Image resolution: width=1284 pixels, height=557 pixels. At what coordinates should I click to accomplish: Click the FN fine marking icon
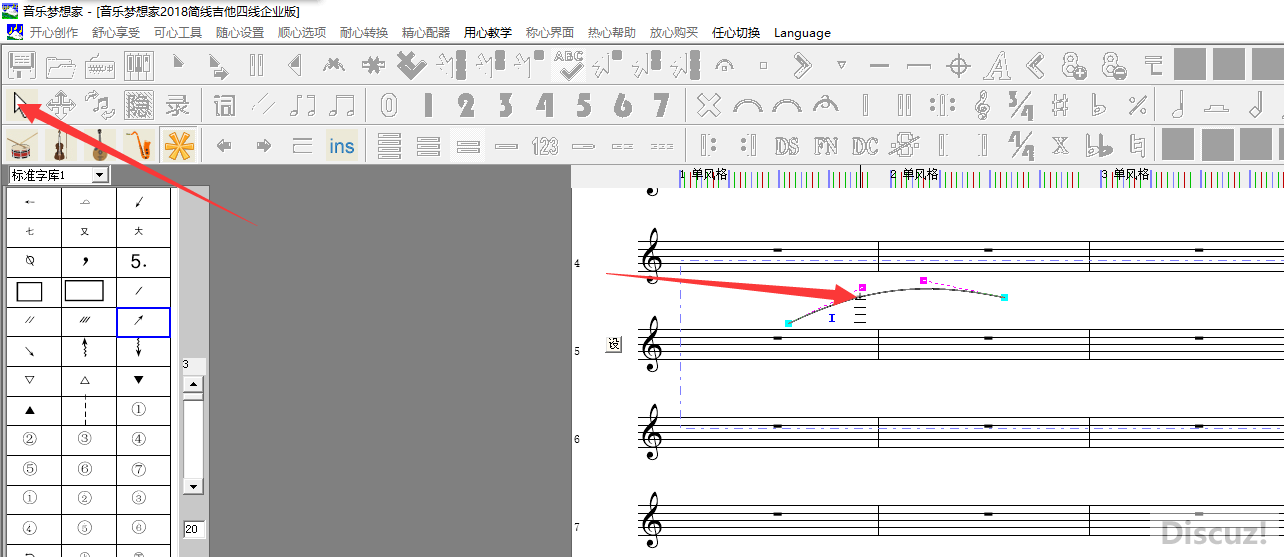click(x=826, y=146)
